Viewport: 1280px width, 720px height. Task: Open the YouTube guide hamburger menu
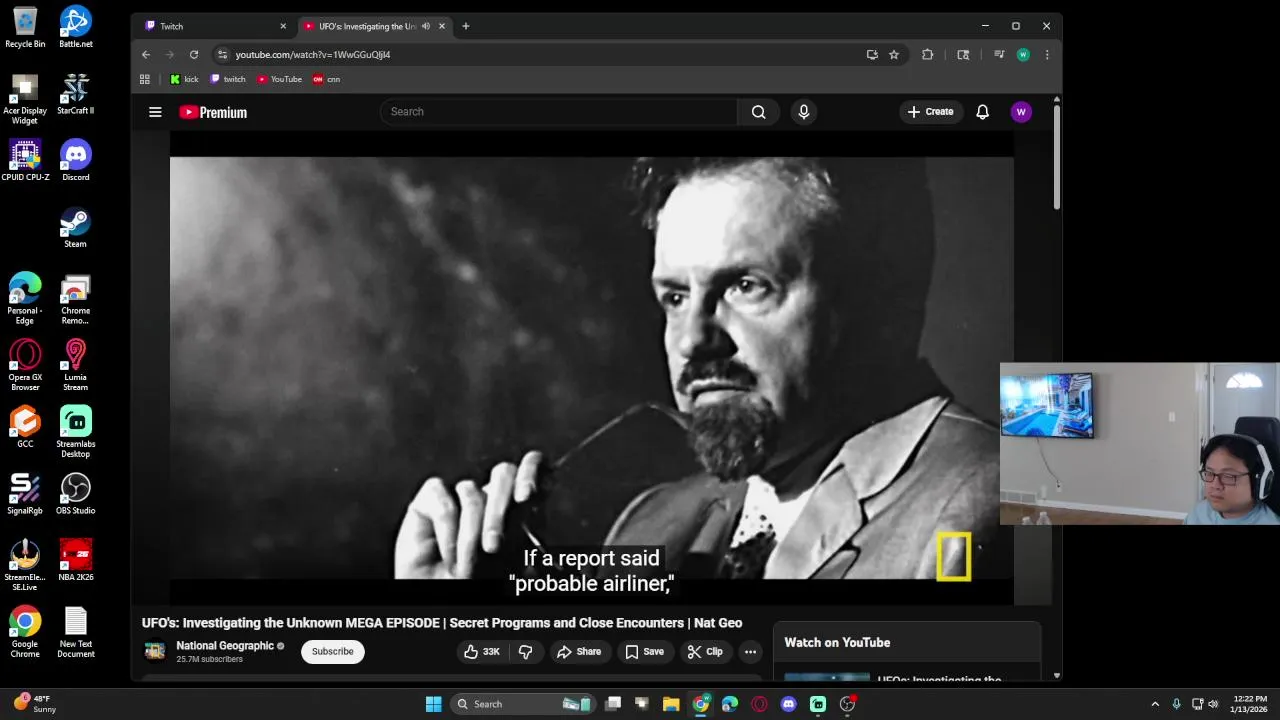coord(155,112)
